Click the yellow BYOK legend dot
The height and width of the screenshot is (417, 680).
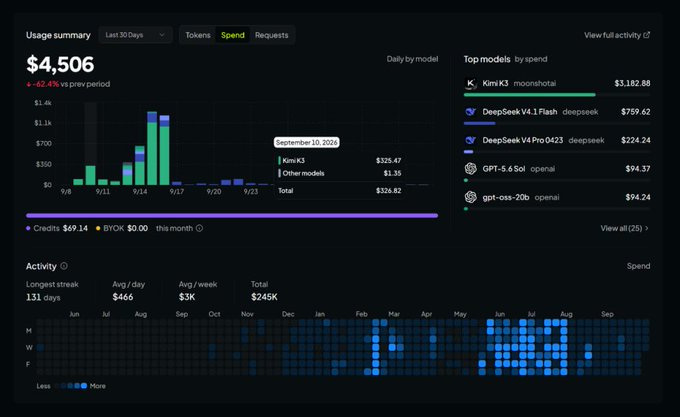98,228
